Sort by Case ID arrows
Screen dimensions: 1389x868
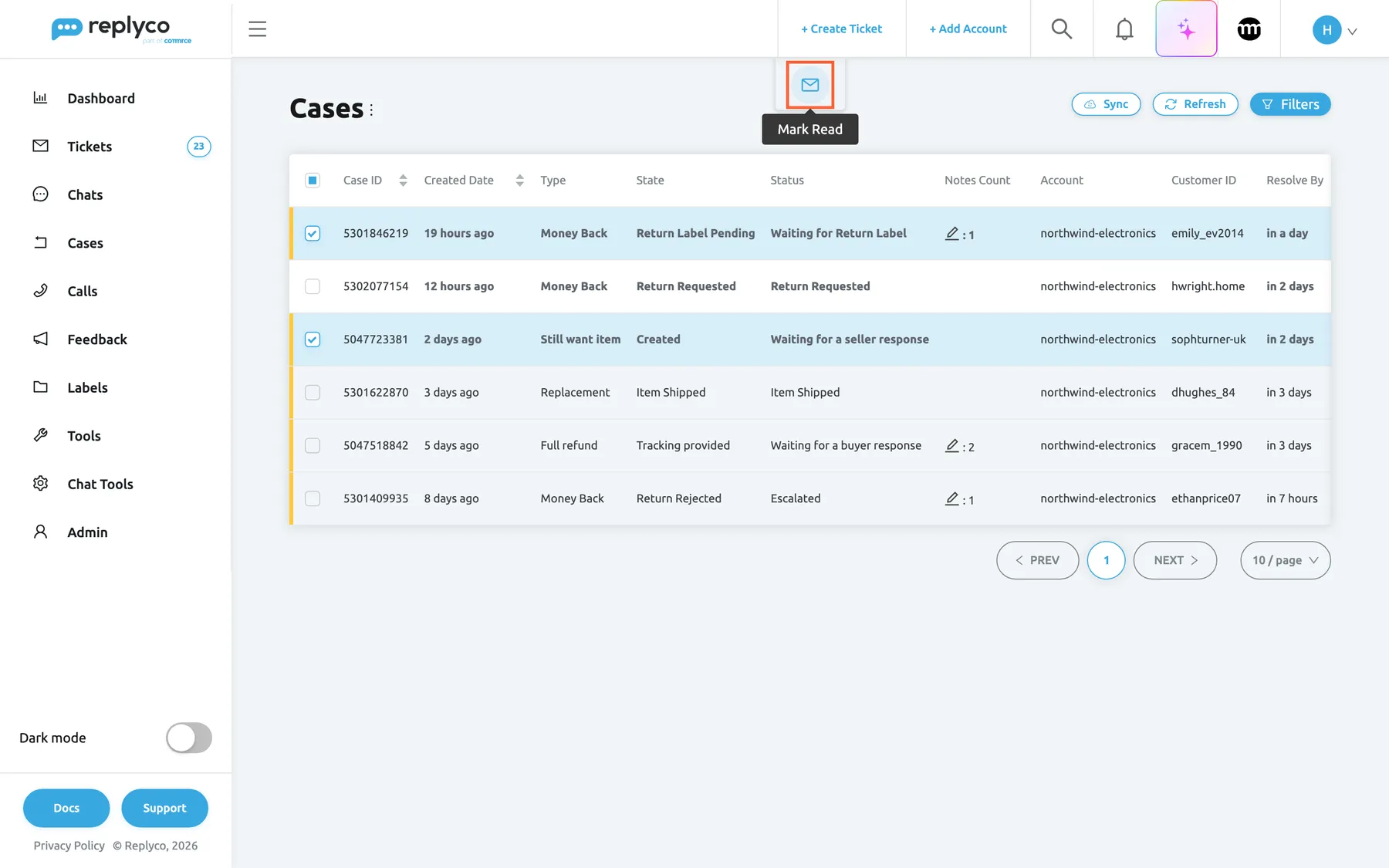(403, 181)
